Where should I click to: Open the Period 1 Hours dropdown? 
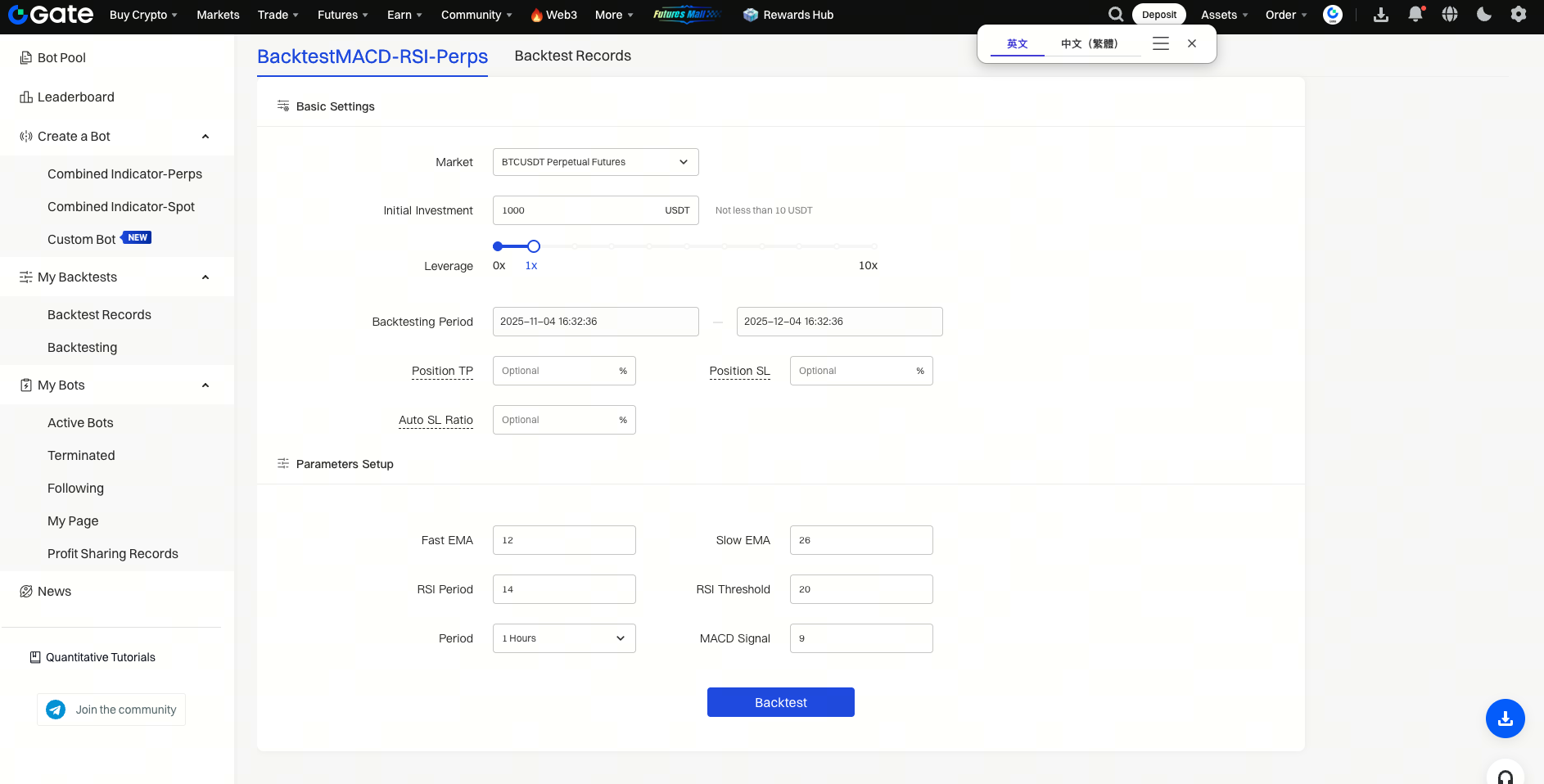click(564, 638)
